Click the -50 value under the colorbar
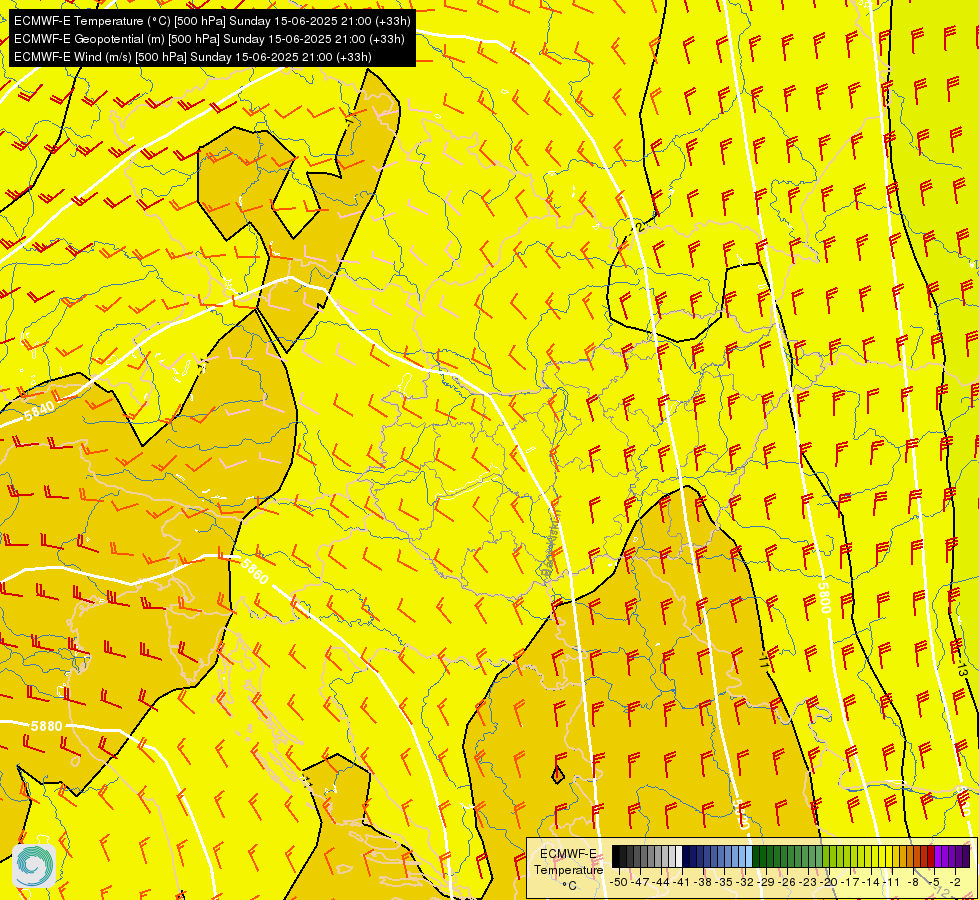This screenshot has height=900, width=979. click(x=619, y=882)
